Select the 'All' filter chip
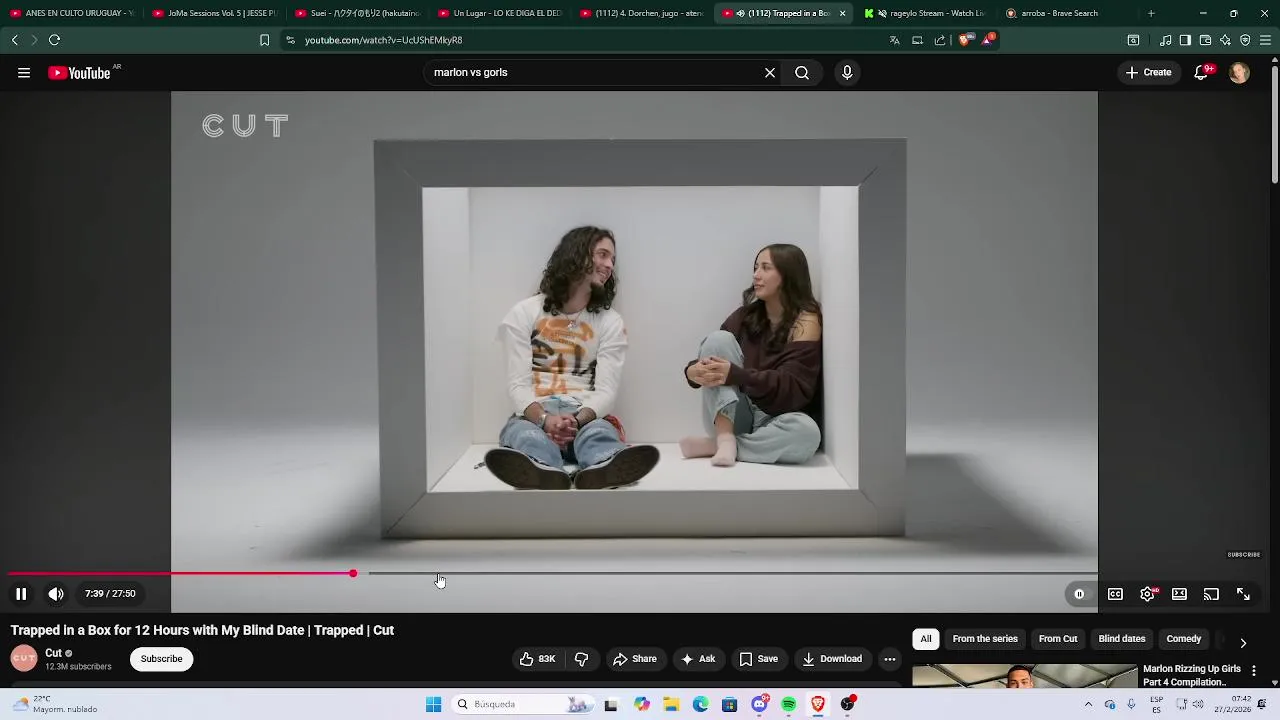1280x720 pixels. [x=926, y=639]
